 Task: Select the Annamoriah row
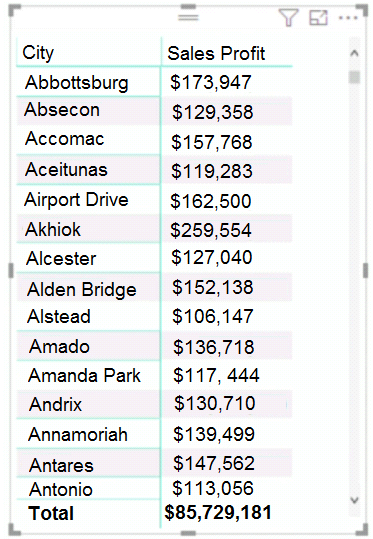pos(154,434)
